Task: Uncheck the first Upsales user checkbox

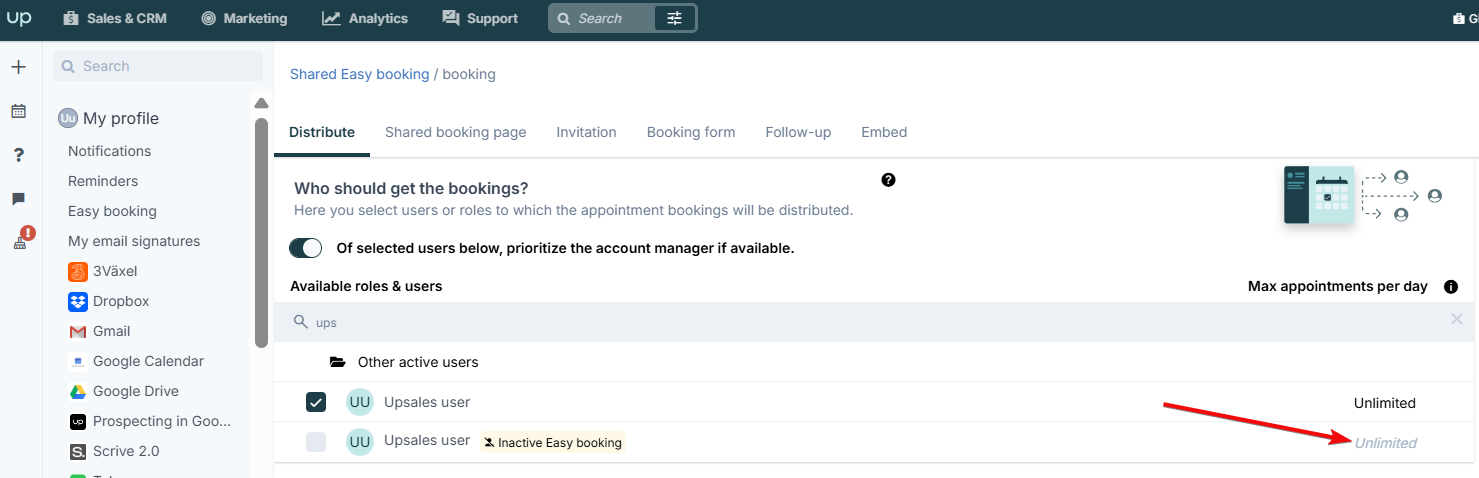Action: coord(316,402)
